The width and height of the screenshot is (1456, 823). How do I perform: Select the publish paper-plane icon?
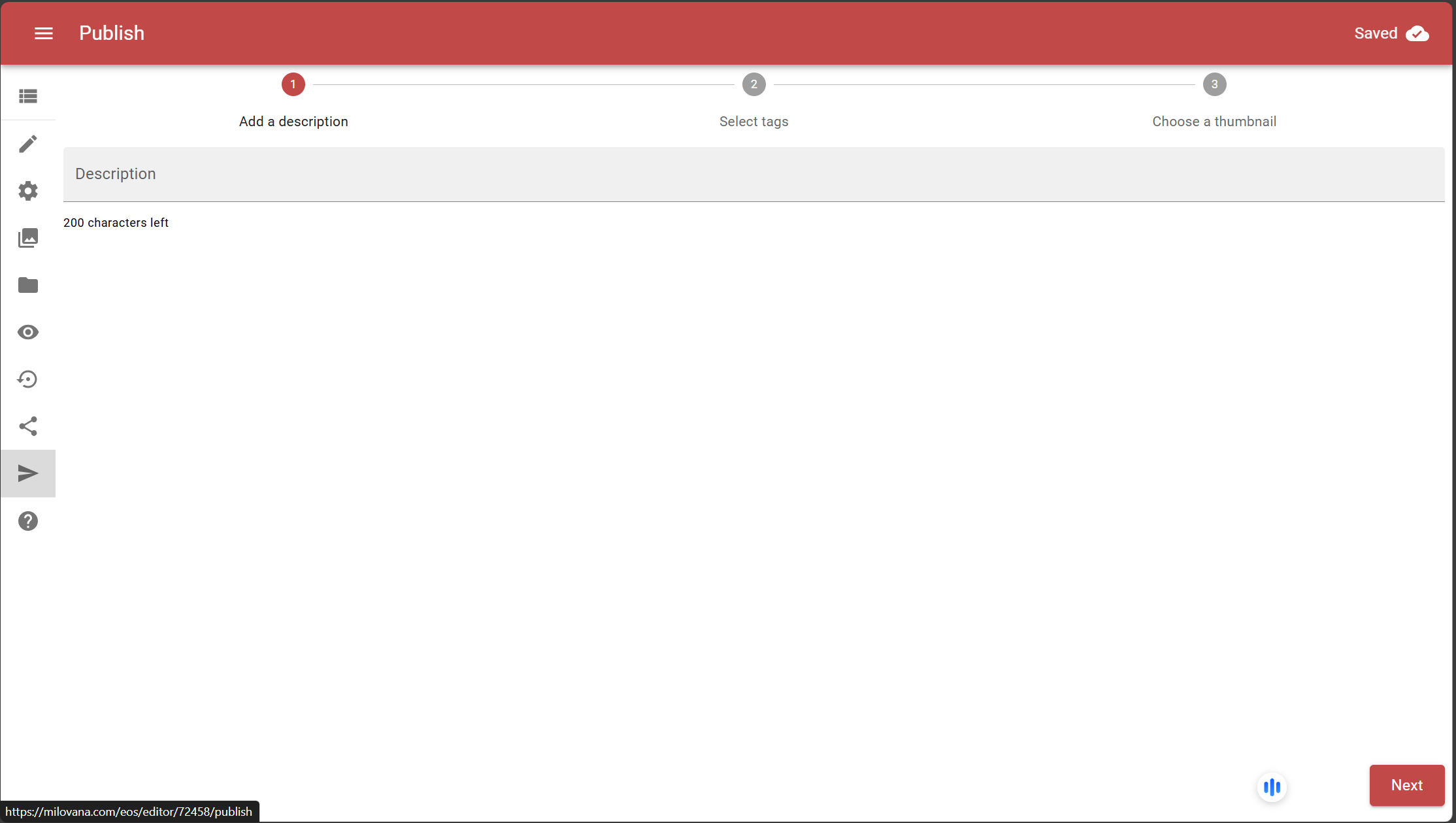(28, 473)
